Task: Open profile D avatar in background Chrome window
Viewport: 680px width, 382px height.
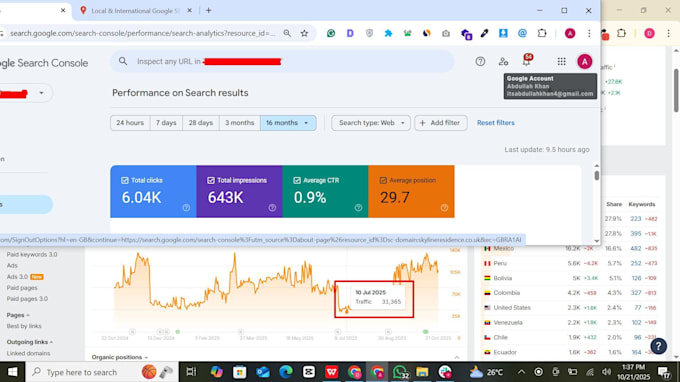Action: click(x=649, y=33)
